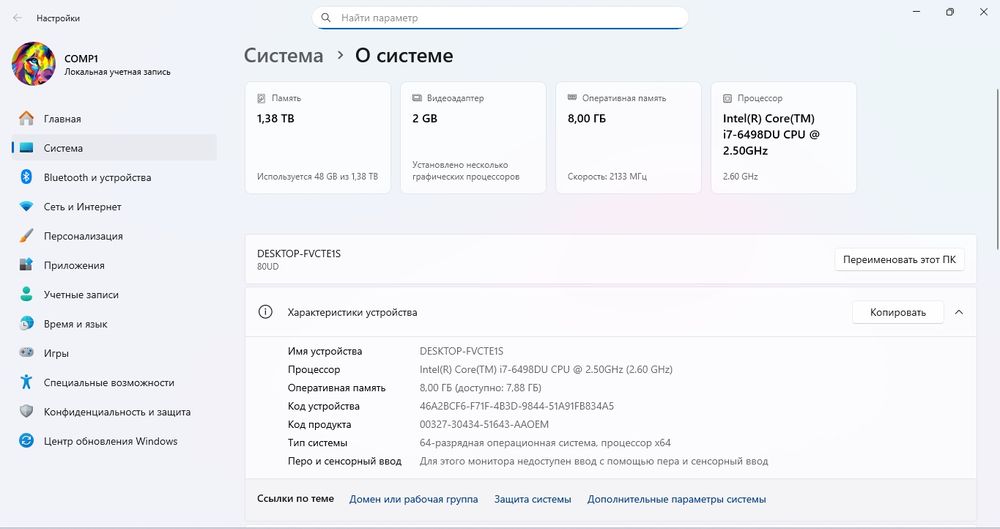Screen dimensions: 1000x529
Task: Click the vertical scrollbar on the right
Action: (997, 169)
